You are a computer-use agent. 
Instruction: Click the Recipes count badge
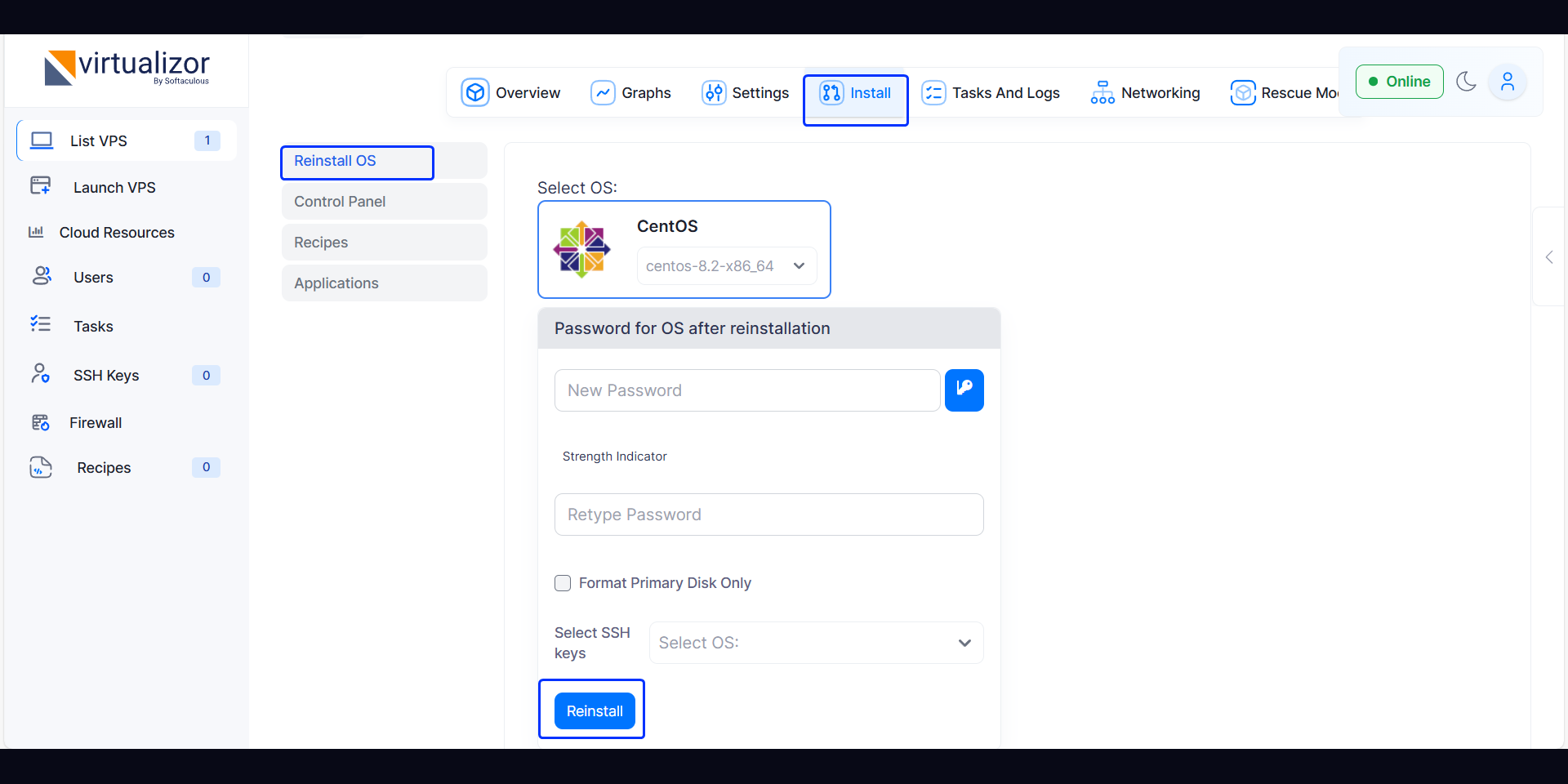point(206,467)
